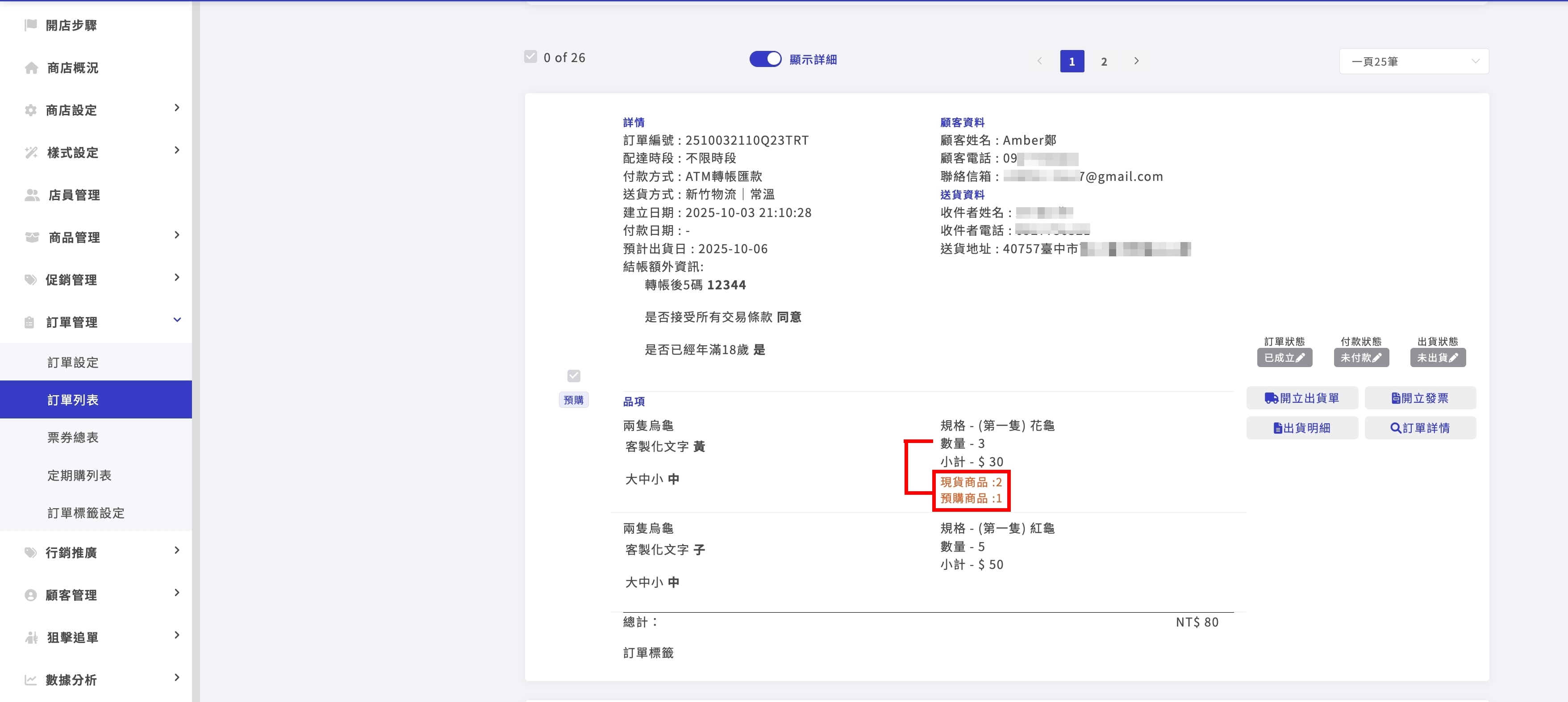The image size is (1568, 702).
Task: Click the box icon beside 商品管理
Action: point(32,238)
